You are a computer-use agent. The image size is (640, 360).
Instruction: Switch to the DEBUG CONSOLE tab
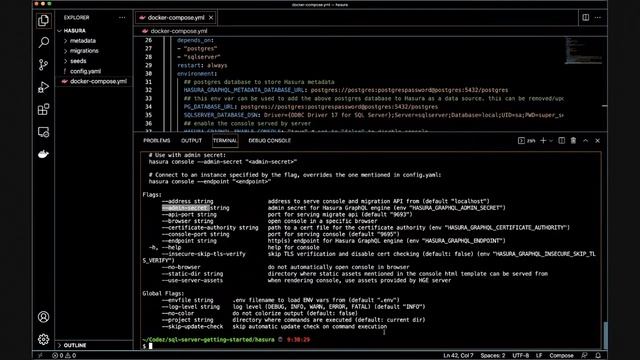pos(270,140)
